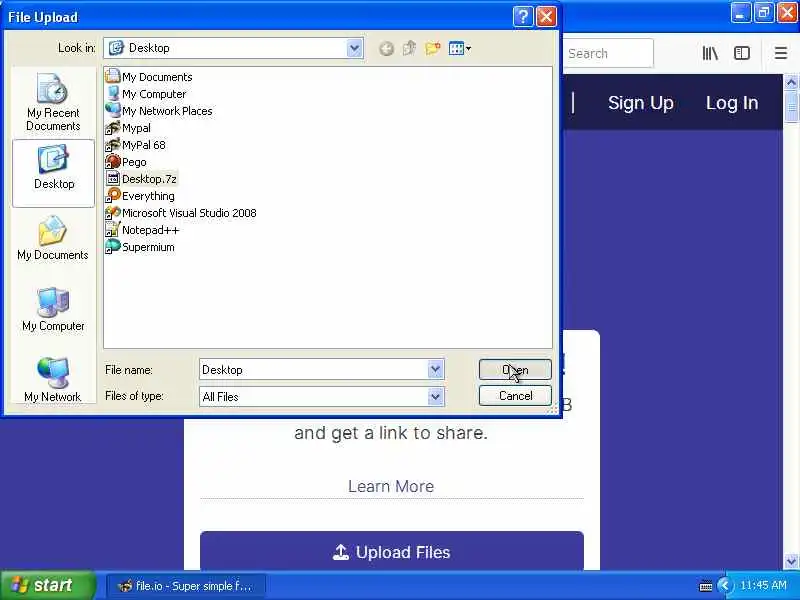
Task: Open the View Menu icon dropdown
Action: [460, 48]
